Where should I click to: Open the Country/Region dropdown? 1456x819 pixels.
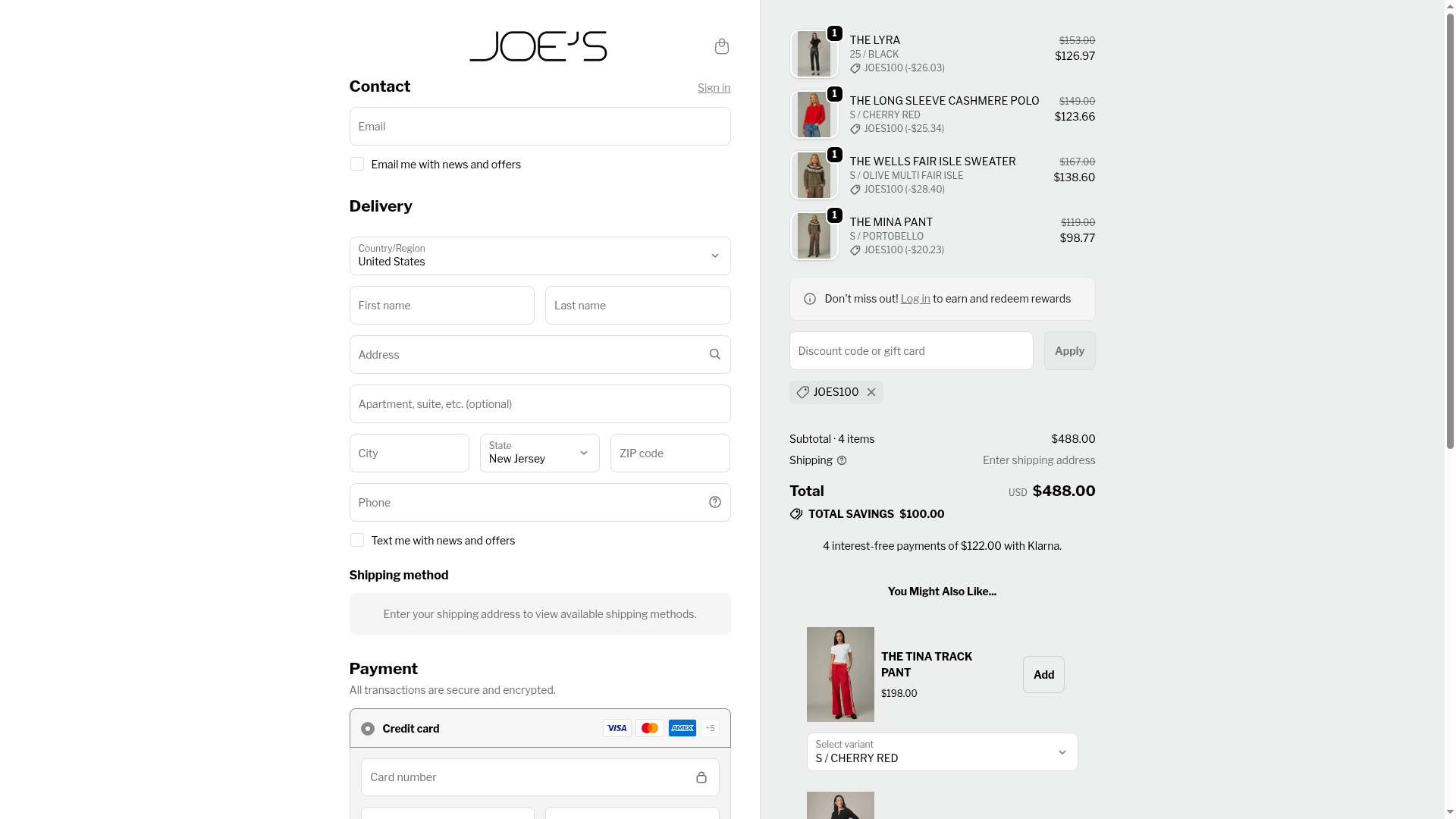tap(540, 256)
